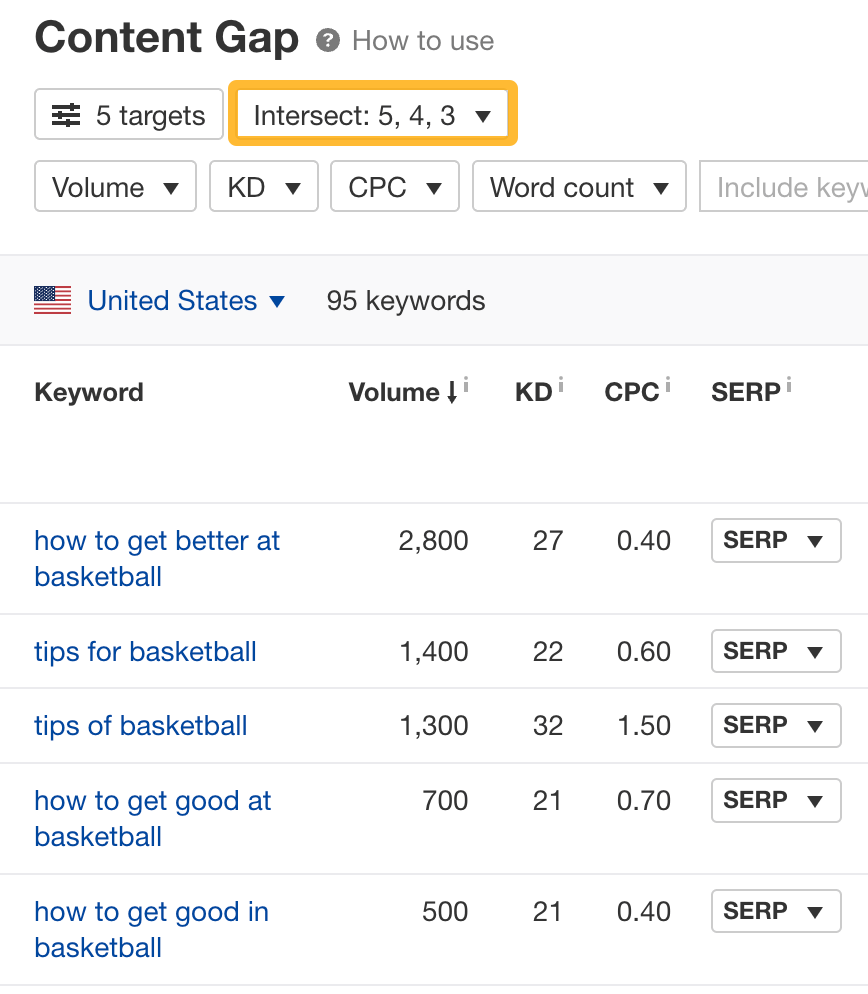Open the Word count filter dropdown
Screen dimensions: 868x994
[578, 186]
